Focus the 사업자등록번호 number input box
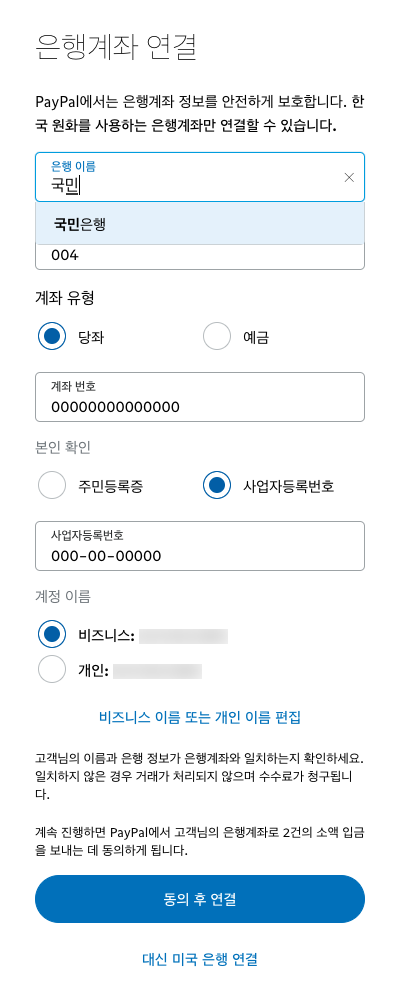Screen dimensions: 400x1000 [x=200, y=546]
